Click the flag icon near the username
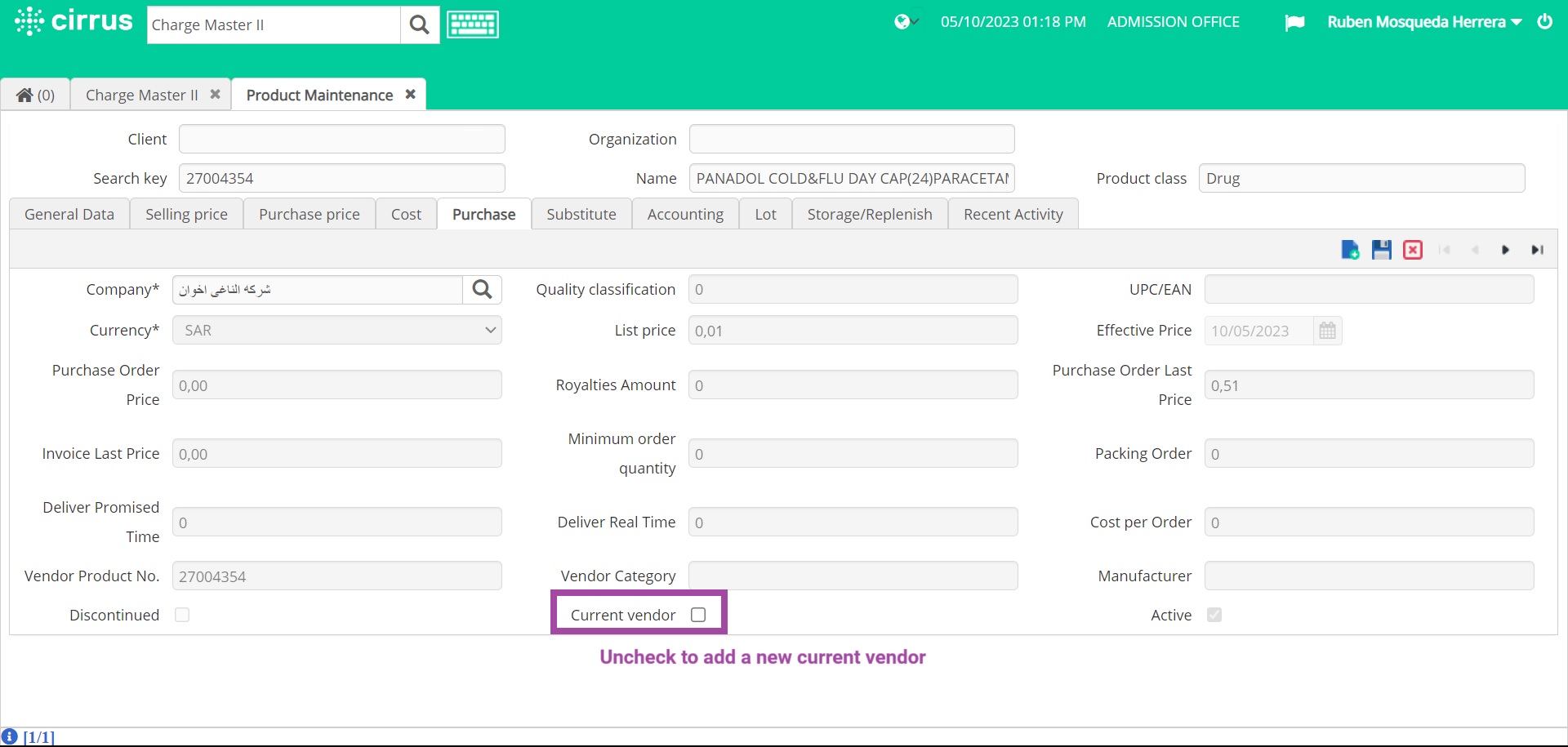Image resolution: width=1568 pixels, height=747 pixels. [1295, 22]
